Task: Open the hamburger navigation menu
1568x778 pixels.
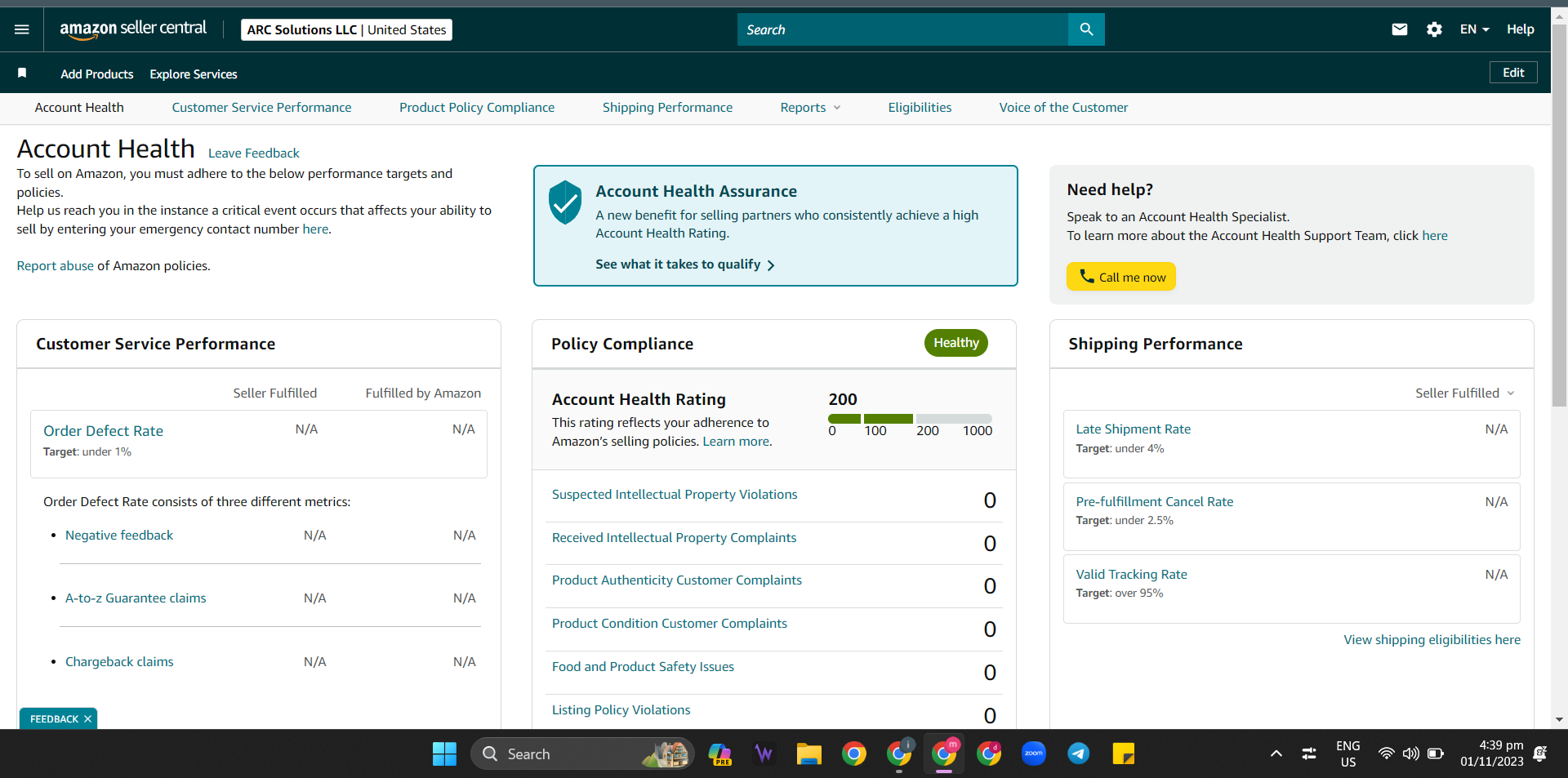Action: click(22, 29)
